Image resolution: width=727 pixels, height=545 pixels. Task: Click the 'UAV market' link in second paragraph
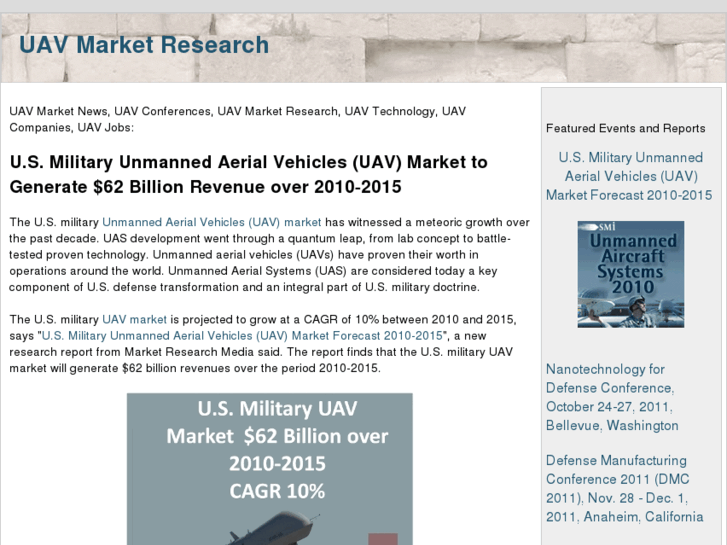pos(134,320)
